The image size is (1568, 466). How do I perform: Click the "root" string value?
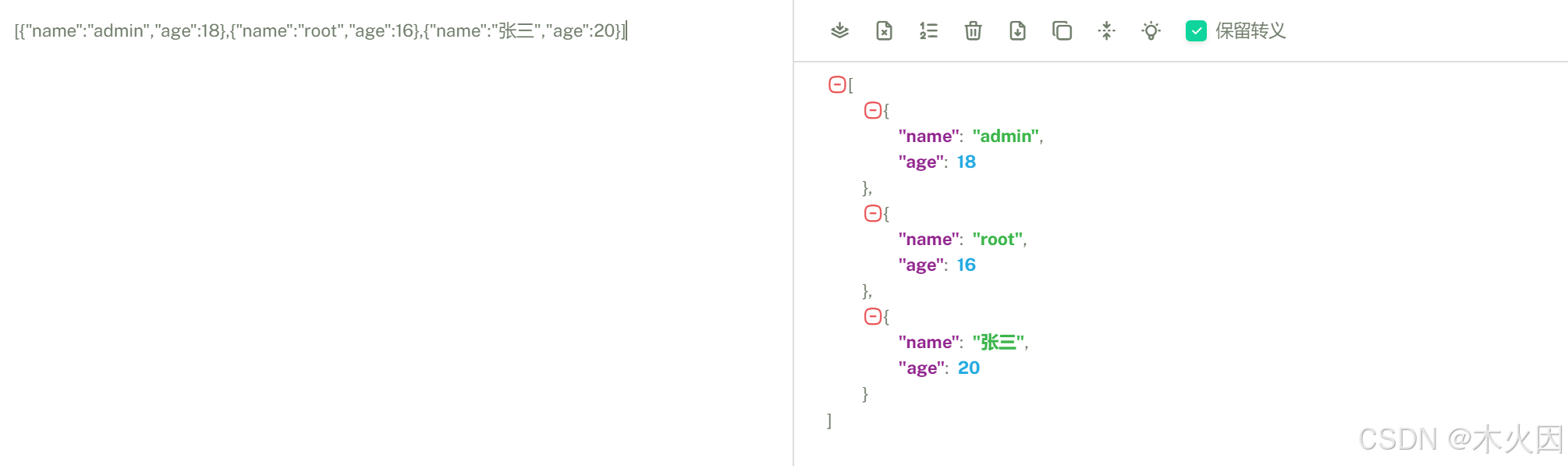[998, 240]
